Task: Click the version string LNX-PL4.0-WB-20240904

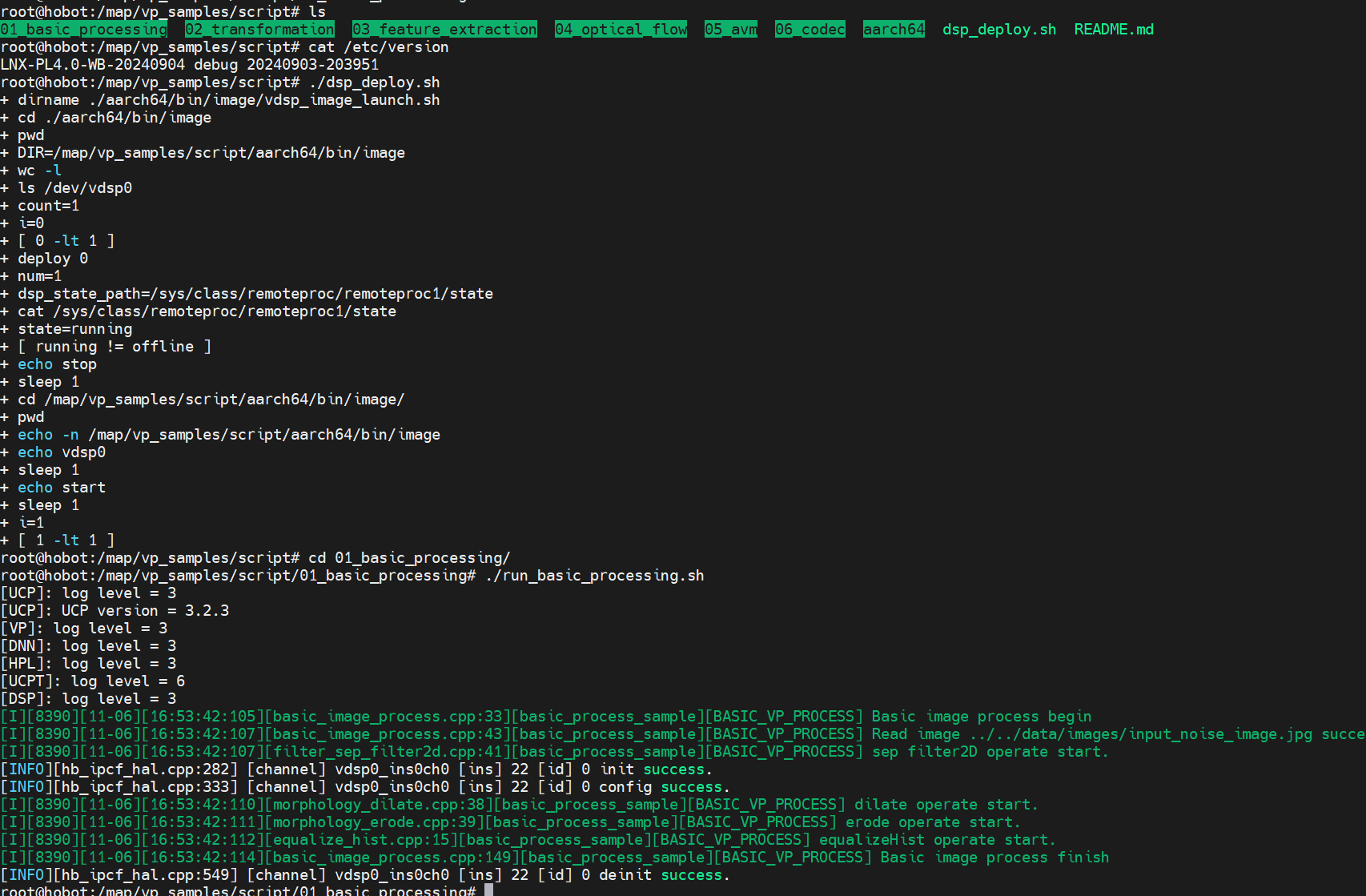Action: (93, 65)
